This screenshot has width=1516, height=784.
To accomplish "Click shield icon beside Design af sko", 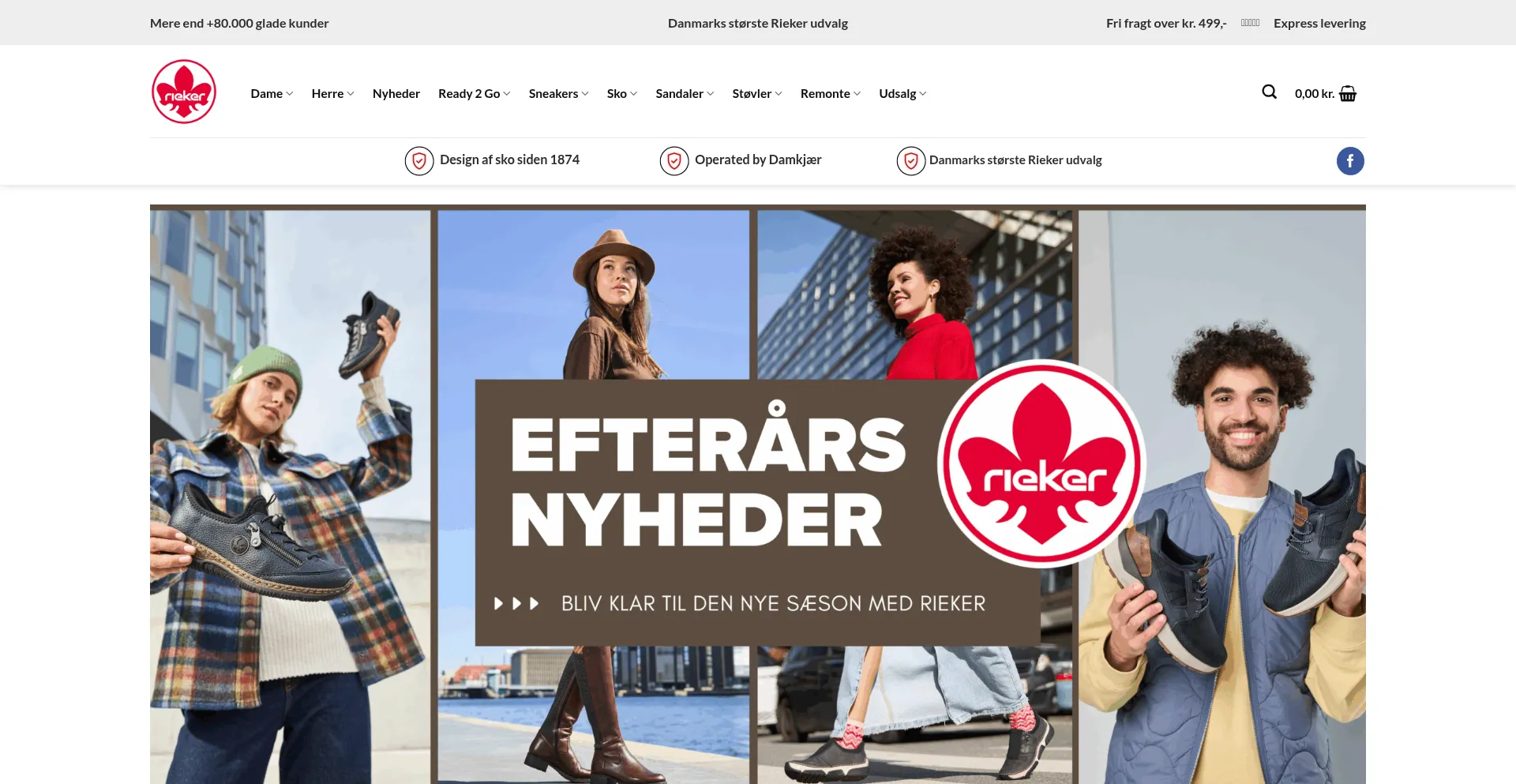I will [419, 161].
